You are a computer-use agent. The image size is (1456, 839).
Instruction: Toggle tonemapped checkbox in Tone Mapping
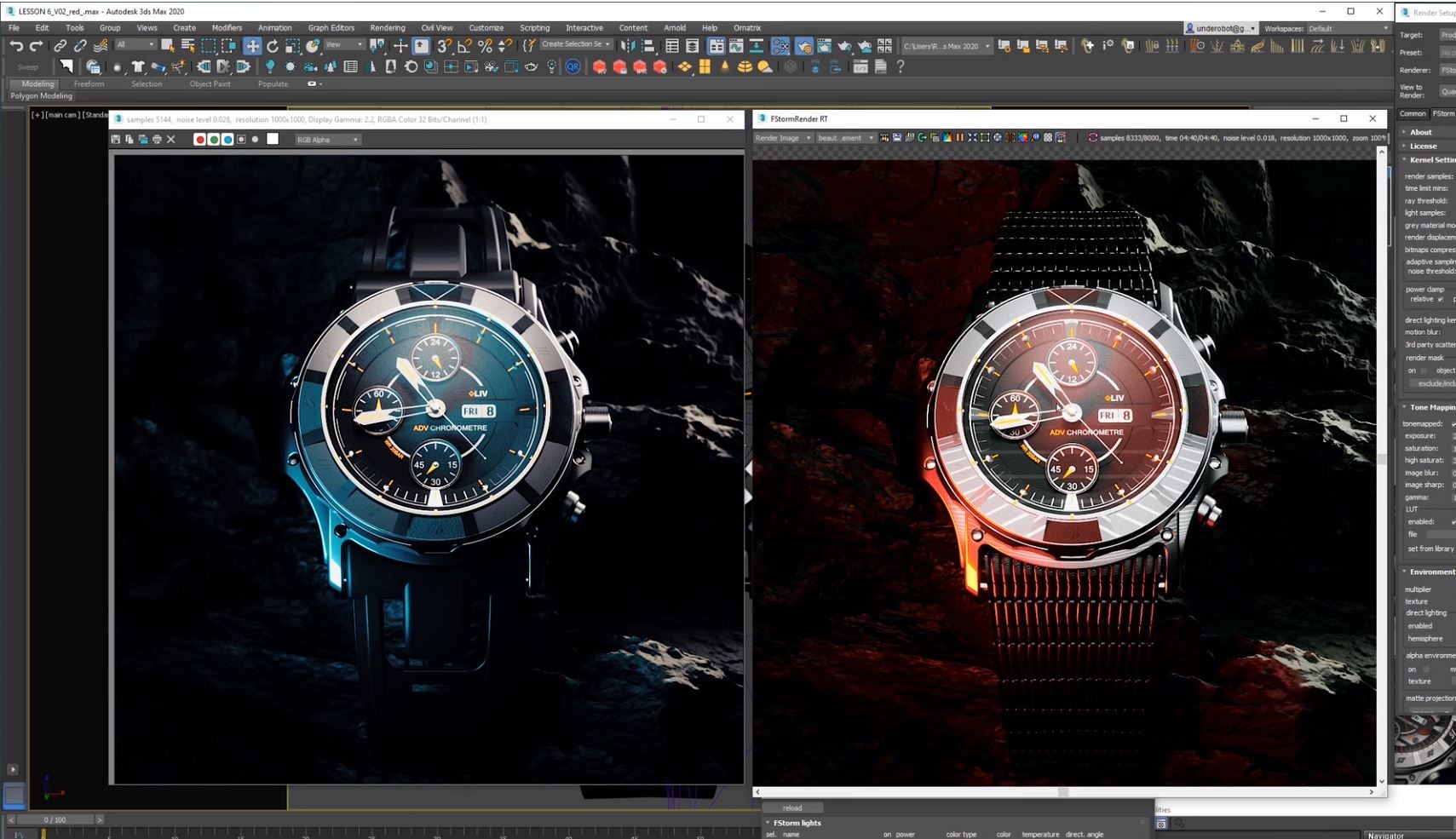(1453, 423)
